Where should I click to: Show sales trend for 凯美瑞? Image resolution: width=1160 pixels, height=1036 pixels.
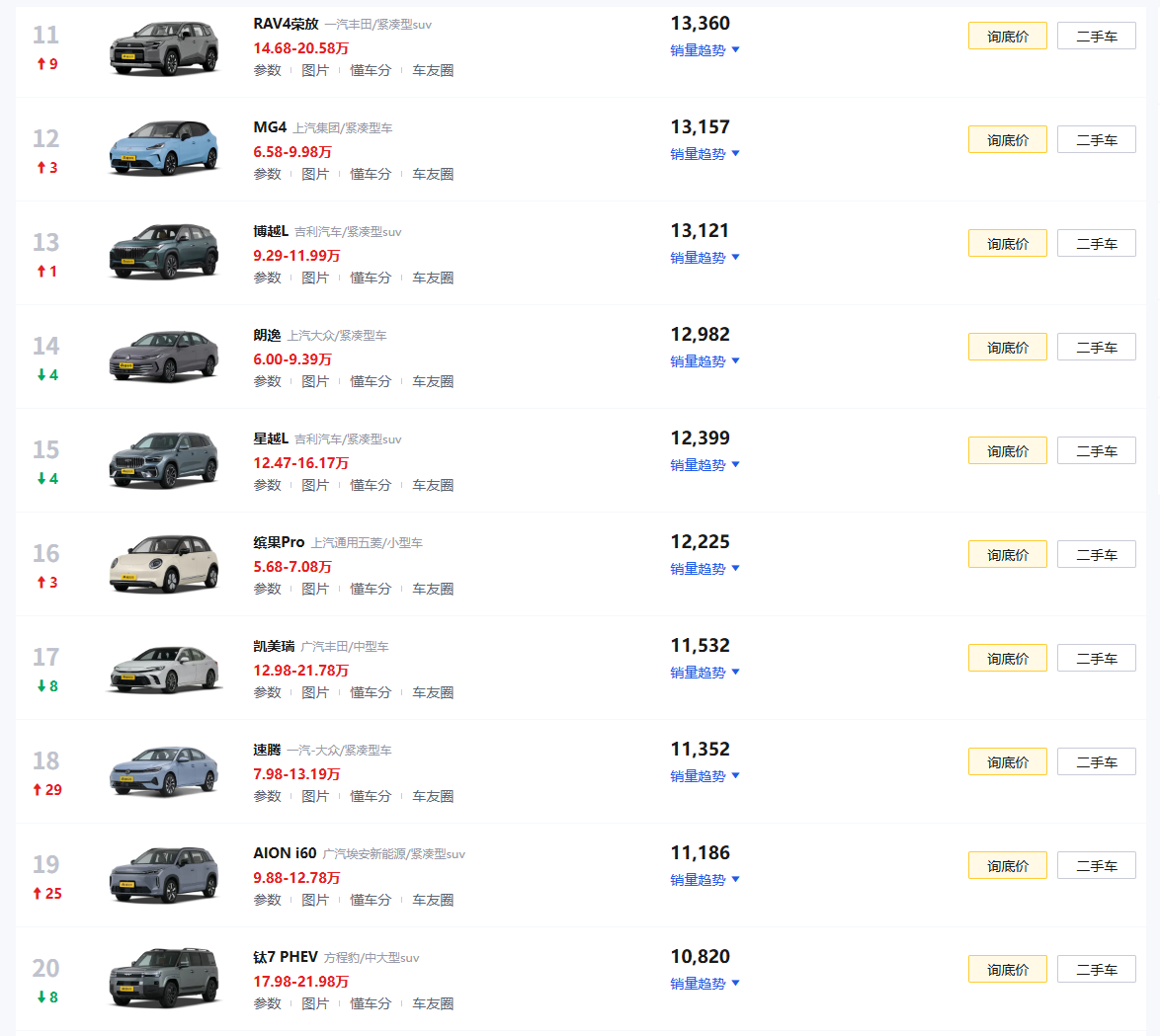click(704, 673)
